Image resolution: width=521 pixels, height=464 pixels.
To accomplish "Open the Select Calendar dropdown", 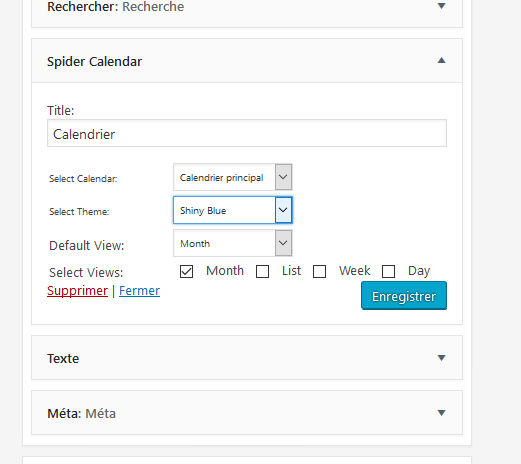I will [233, 177].
